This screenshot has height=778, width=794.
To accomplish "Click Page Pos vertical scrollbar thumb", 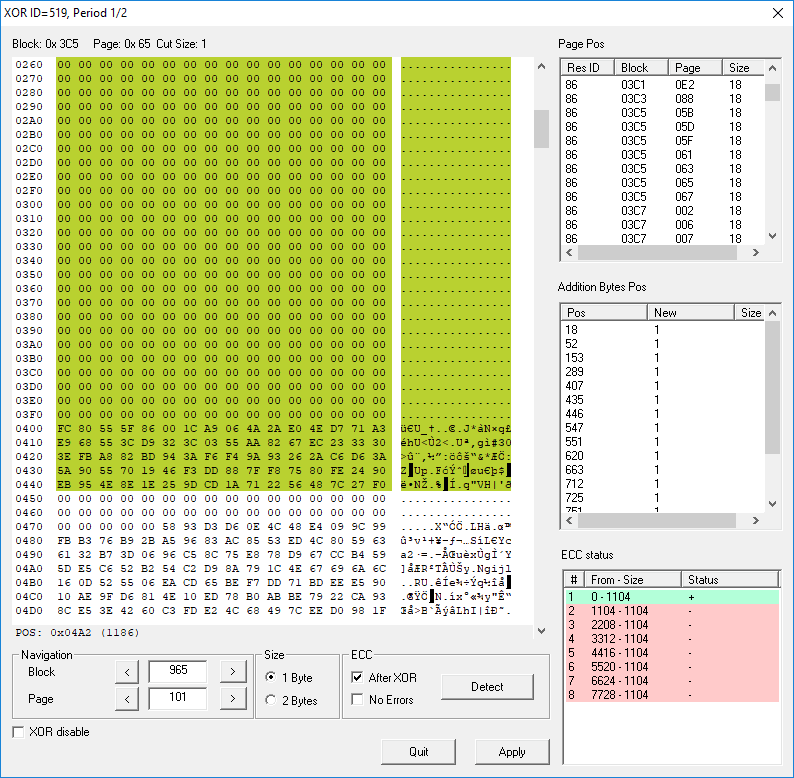I will tap(772, 92).
